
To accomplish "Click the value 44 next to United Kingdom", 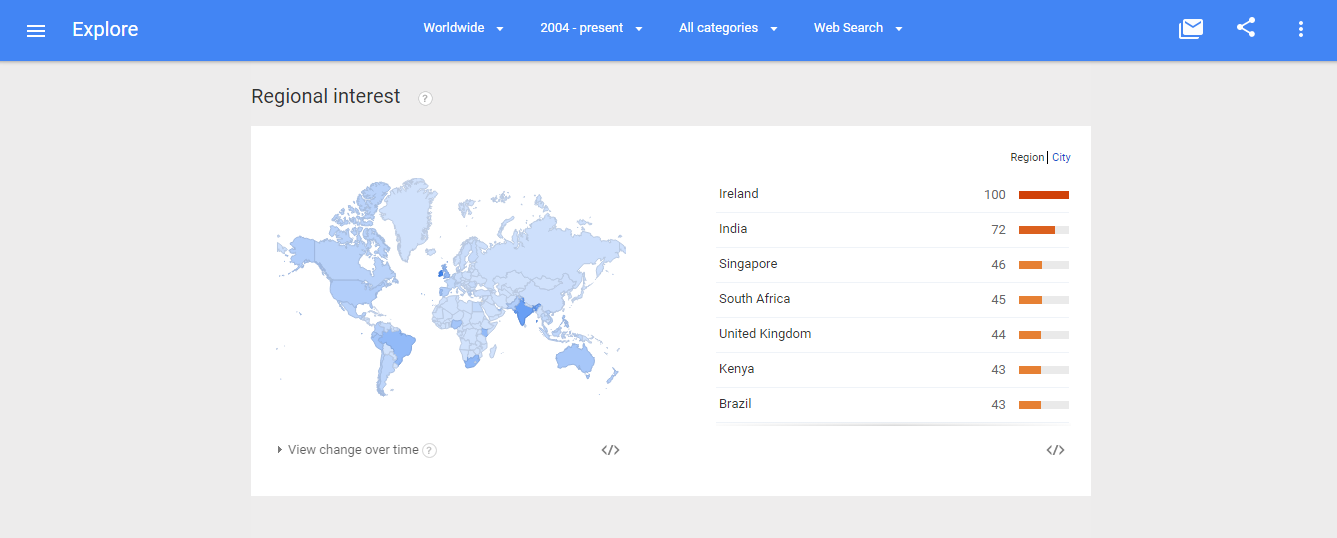I will point(999,335).
